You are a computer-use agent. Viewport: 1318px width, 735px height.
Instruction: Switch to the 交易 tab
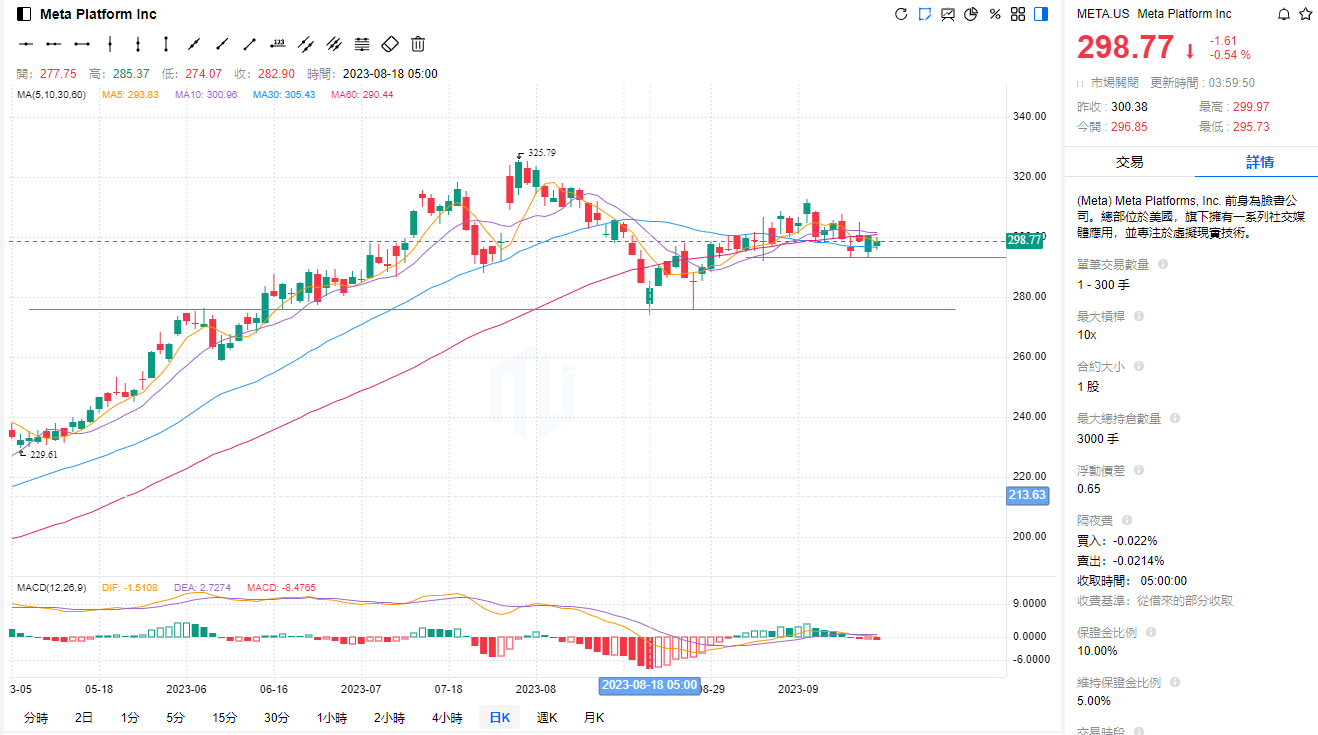(1129, 162)
